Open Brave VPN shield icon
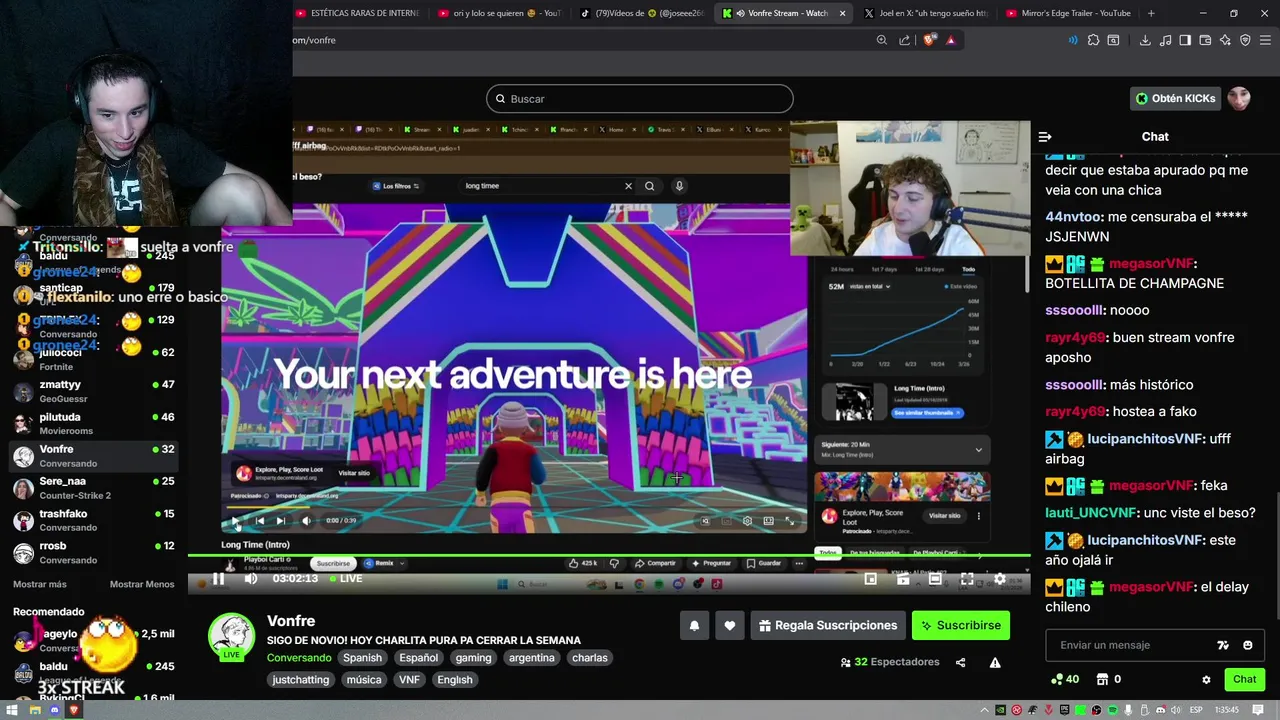 [x=1245, y=40]
